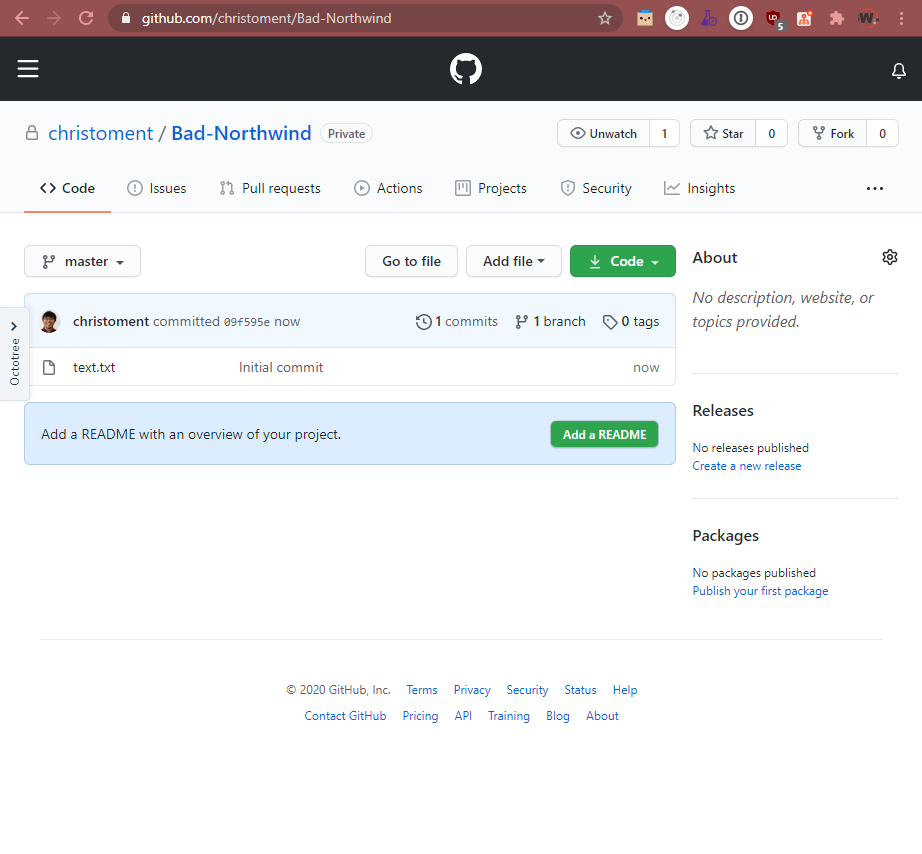Expand the Octotree side panel
Screen dimensions: 922x854
click(14, 353)
